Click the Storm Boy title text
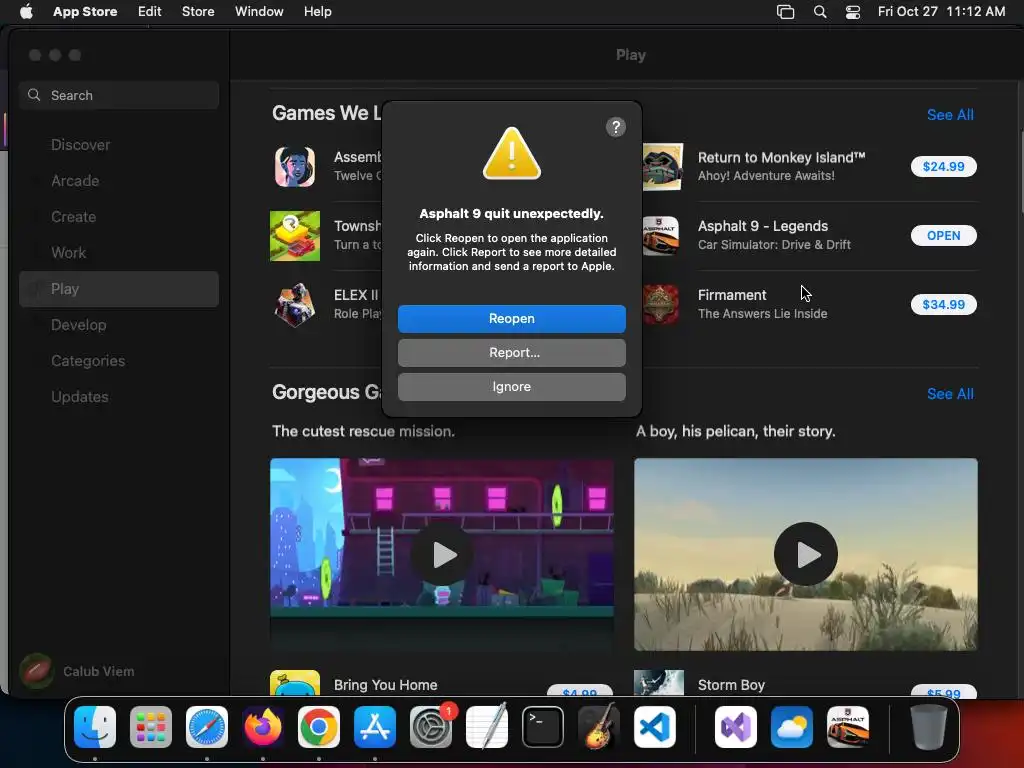 [731, 685]
